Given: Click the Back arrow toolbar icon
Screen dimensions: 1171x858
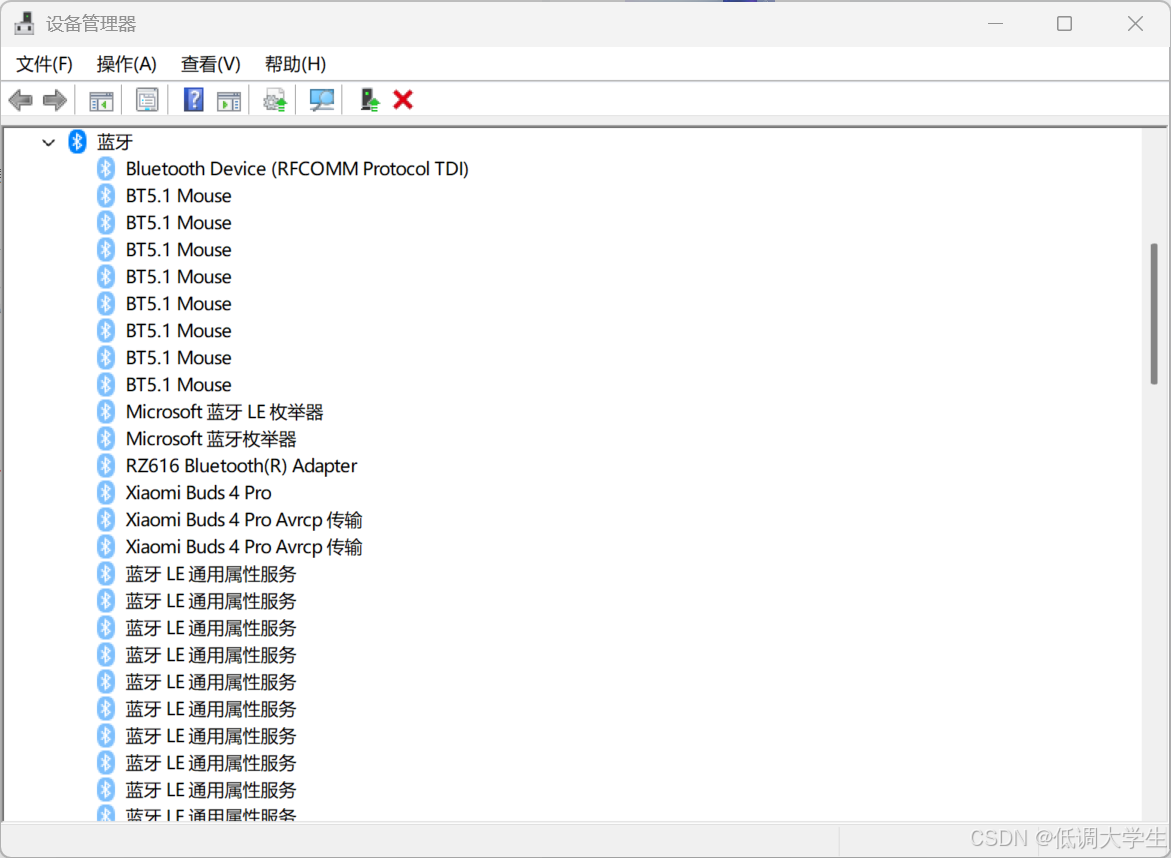Looking at the screenshot, I should (21, 100).
